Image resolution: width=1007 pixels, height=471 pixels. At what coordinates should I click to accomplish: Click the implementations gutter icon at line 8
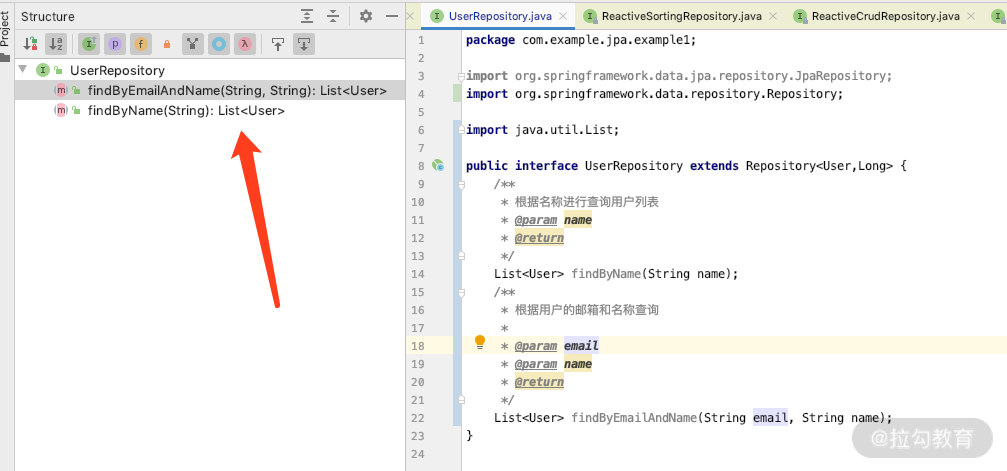pyautogui.click(x=438, y=166)
